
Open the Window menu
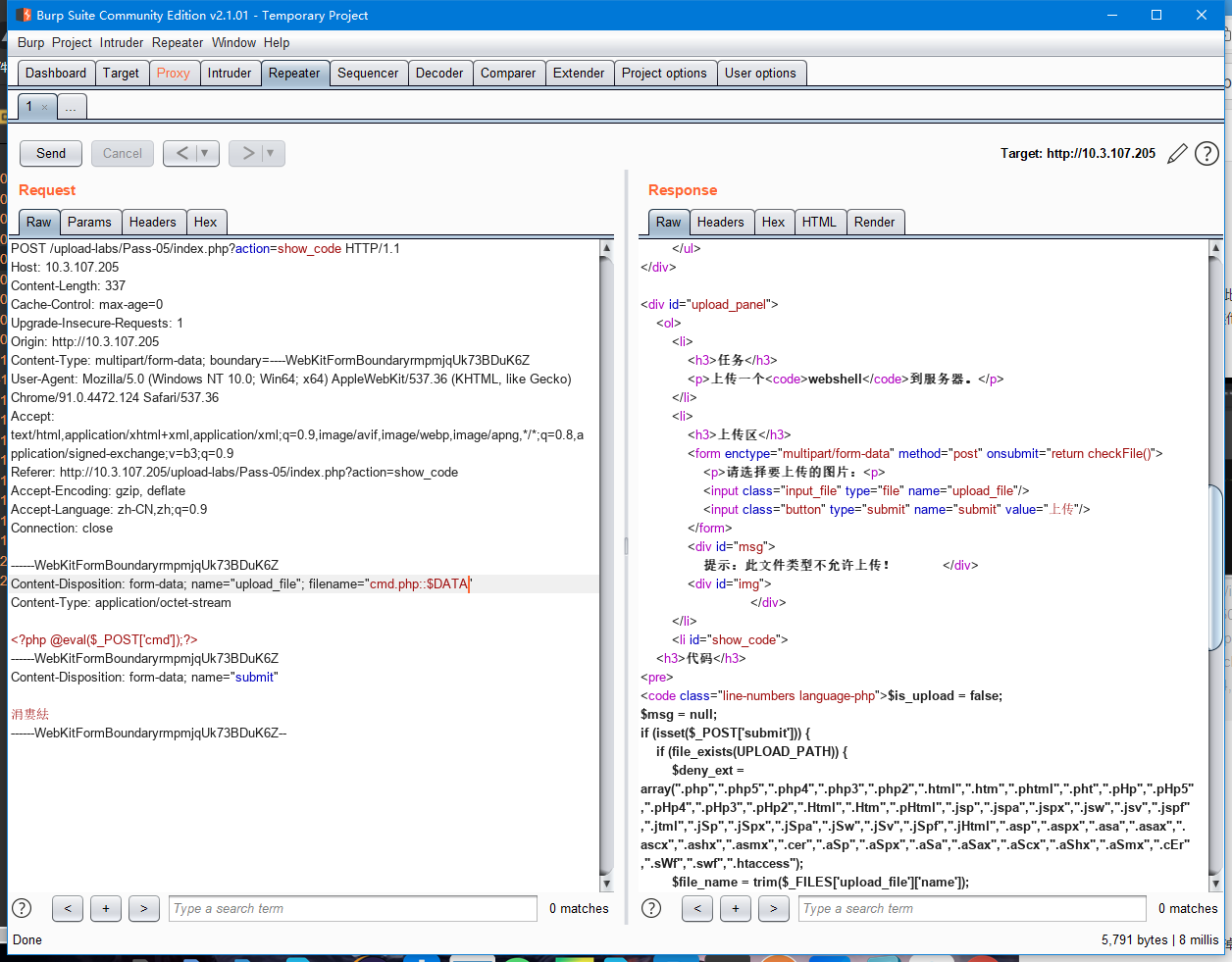pyautogui.click(x=233, y=42)
